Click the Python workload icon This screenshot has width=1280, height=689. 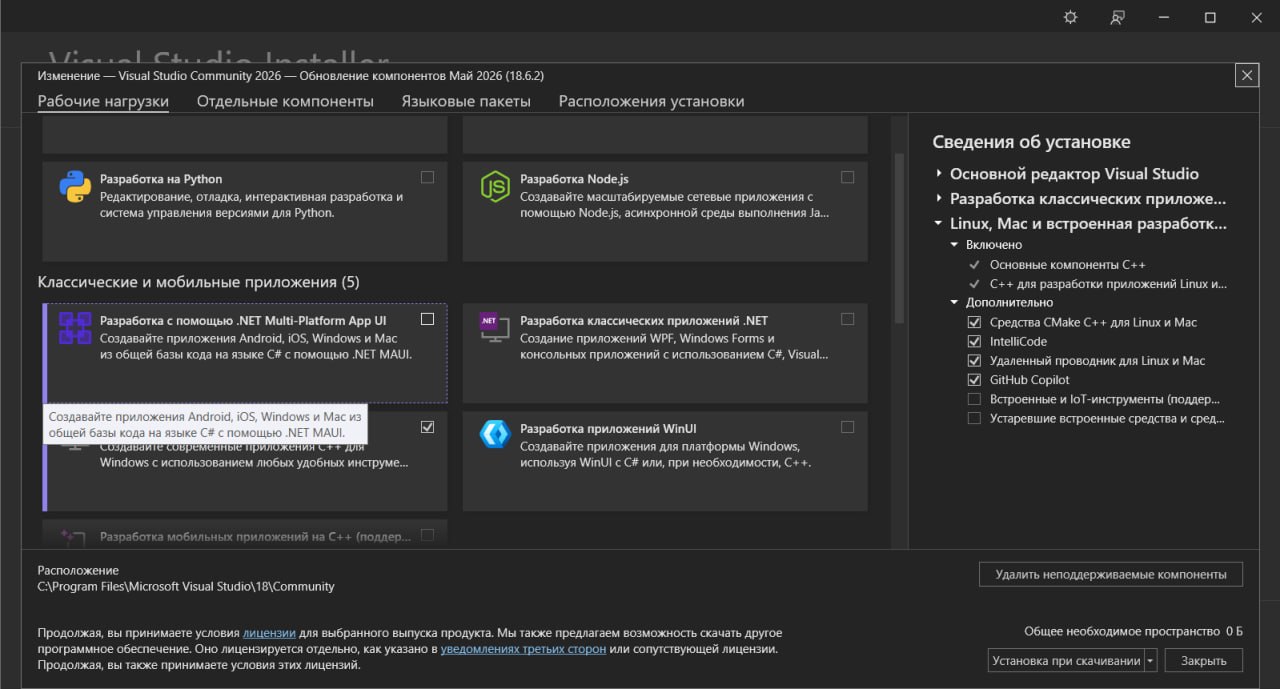[x=75, y=187]
